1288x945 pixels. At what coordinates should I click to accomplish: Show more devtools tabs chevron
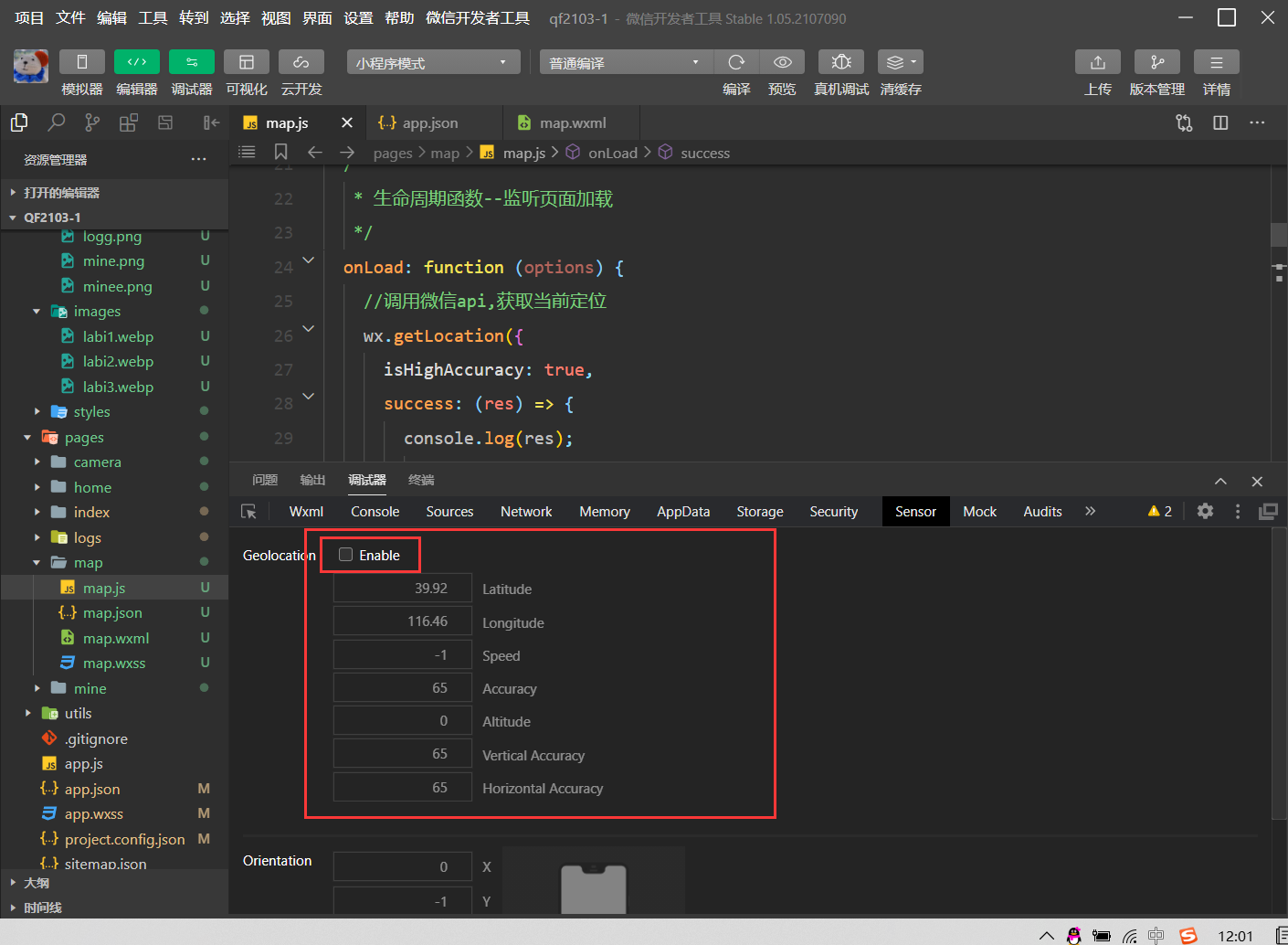click(1090, 511)
